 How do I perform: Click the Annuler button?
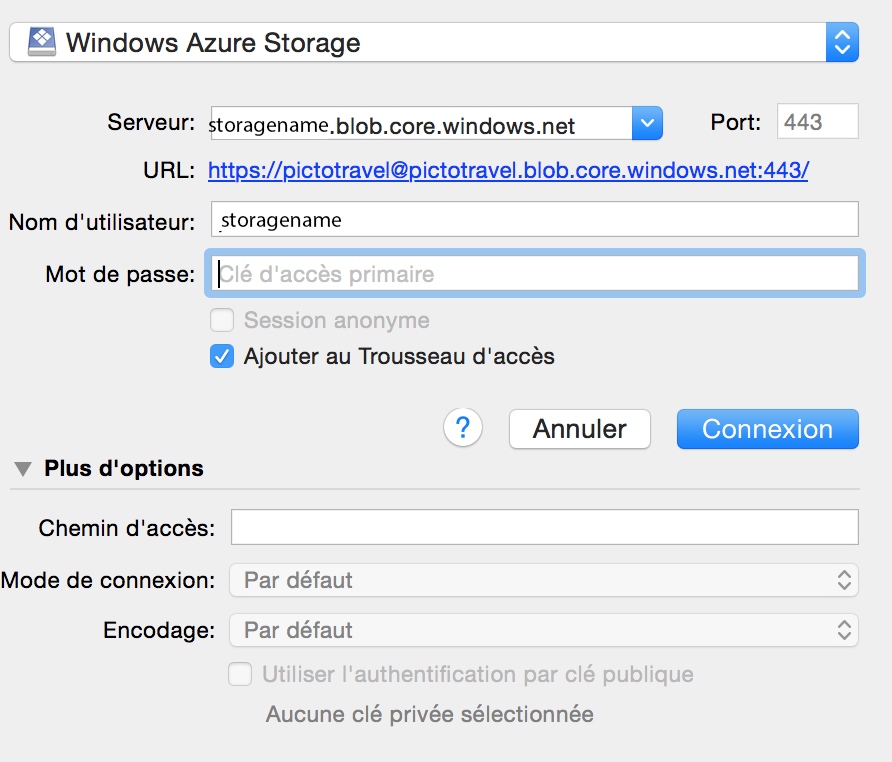pos(580,429)
